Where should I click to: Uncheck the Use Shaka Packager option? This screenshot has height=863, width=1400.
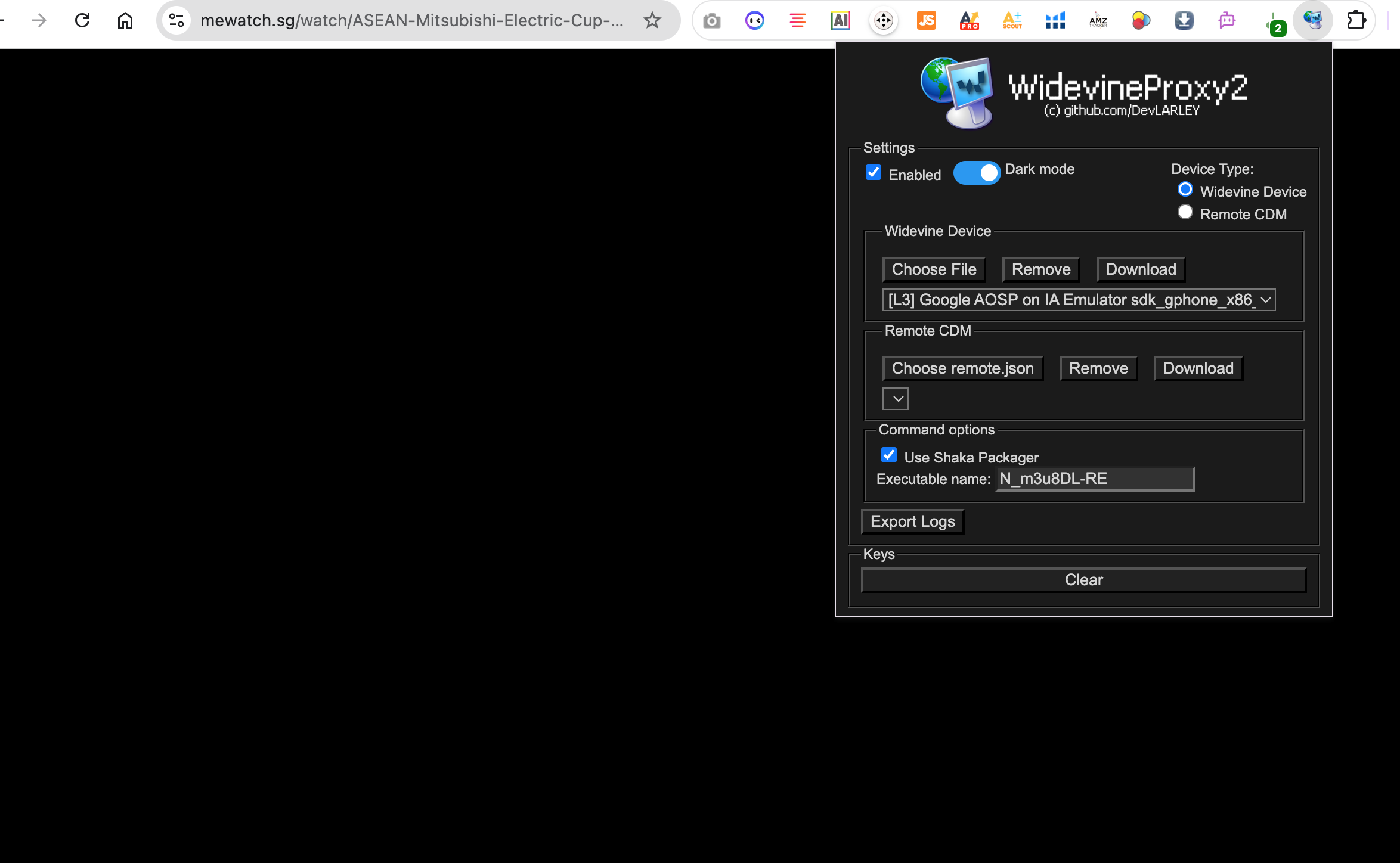pos(889,455)
